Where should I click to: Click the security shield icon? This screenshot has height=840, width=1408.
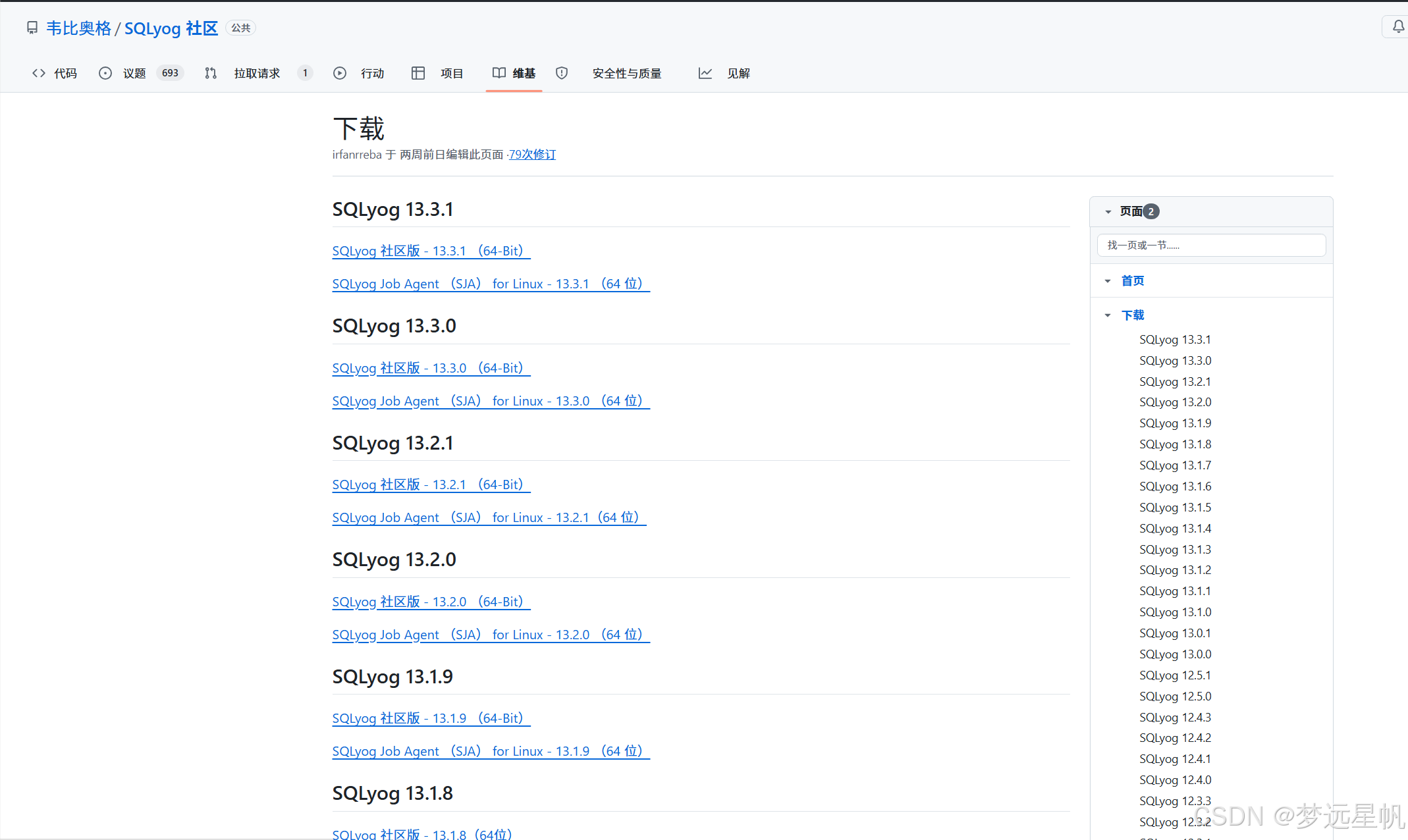[x=561, y=73]
